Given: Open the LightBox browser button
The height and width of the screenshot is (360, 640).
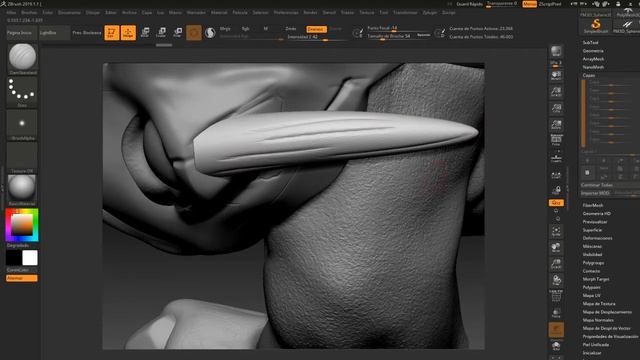Looking at the screenshot, I should pyautogui.click(x=54, y=33).
